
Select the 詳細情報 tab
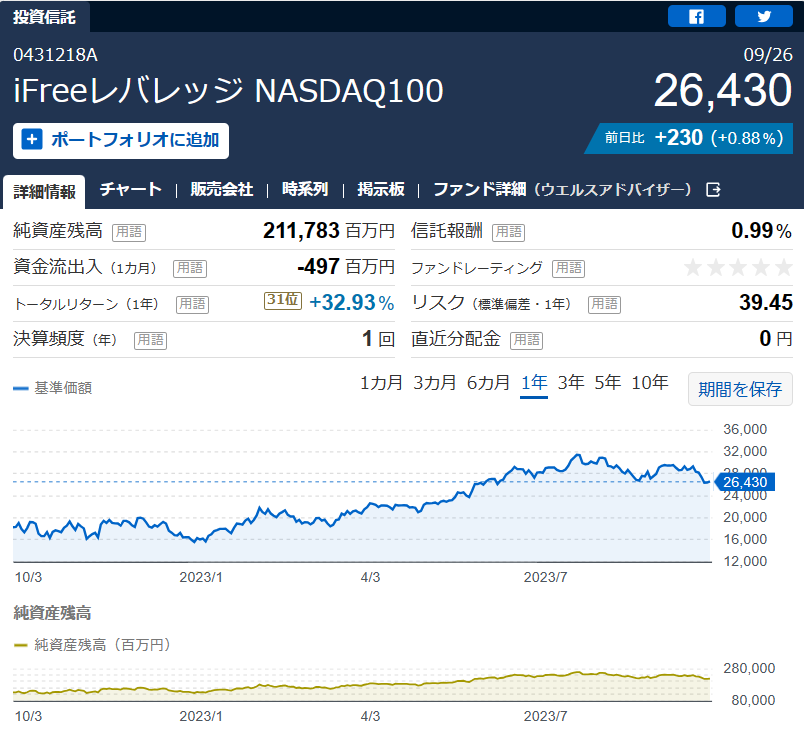click(44, 192)
